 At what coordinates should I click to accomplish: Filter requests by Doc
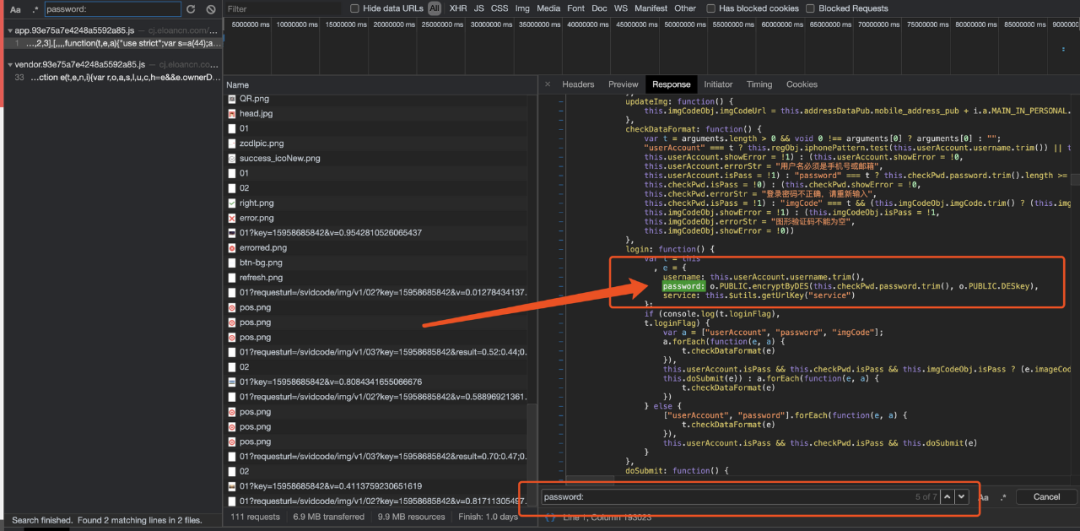tap(599, 9)
